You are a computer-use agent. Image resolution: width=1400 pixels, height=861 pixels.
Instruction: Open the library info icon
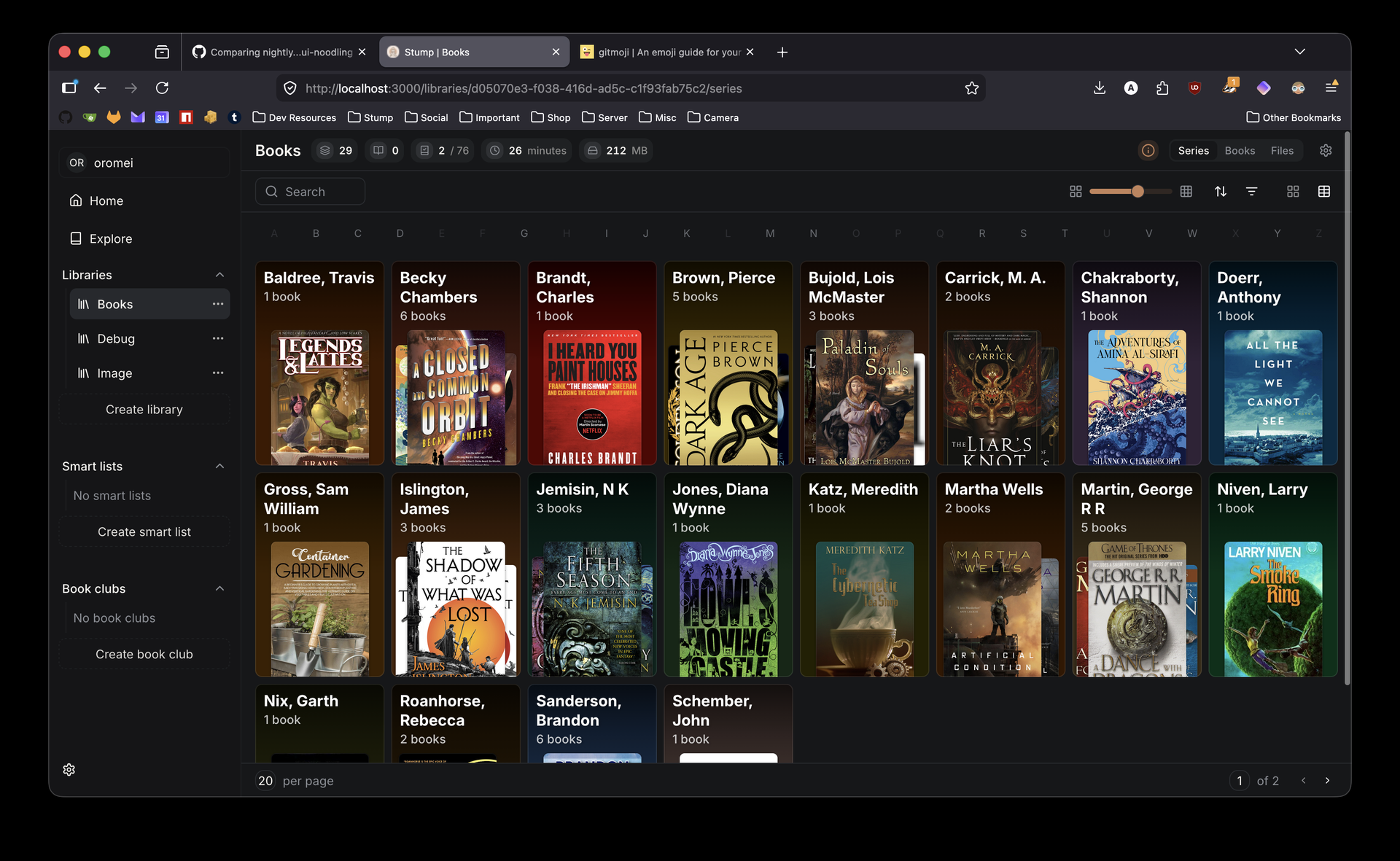pos(1148,151)
